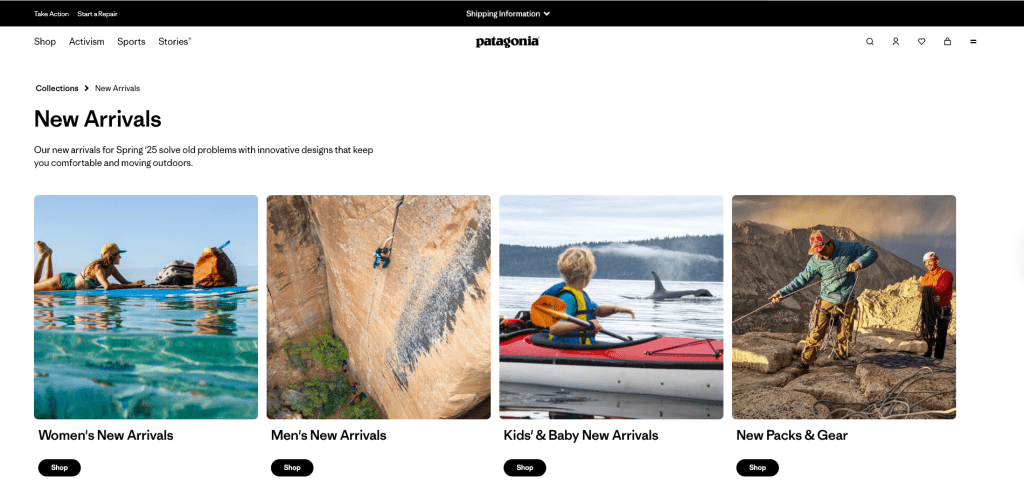Open the search icon in header
The height and width of the screenshot is (484, 1024).
click(x=869, y=41)
